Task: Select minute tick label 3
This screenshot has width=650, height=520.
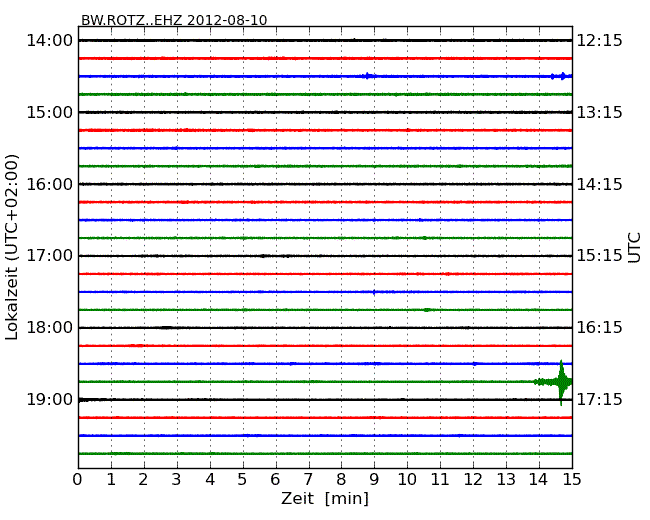Action: (177, 480)
